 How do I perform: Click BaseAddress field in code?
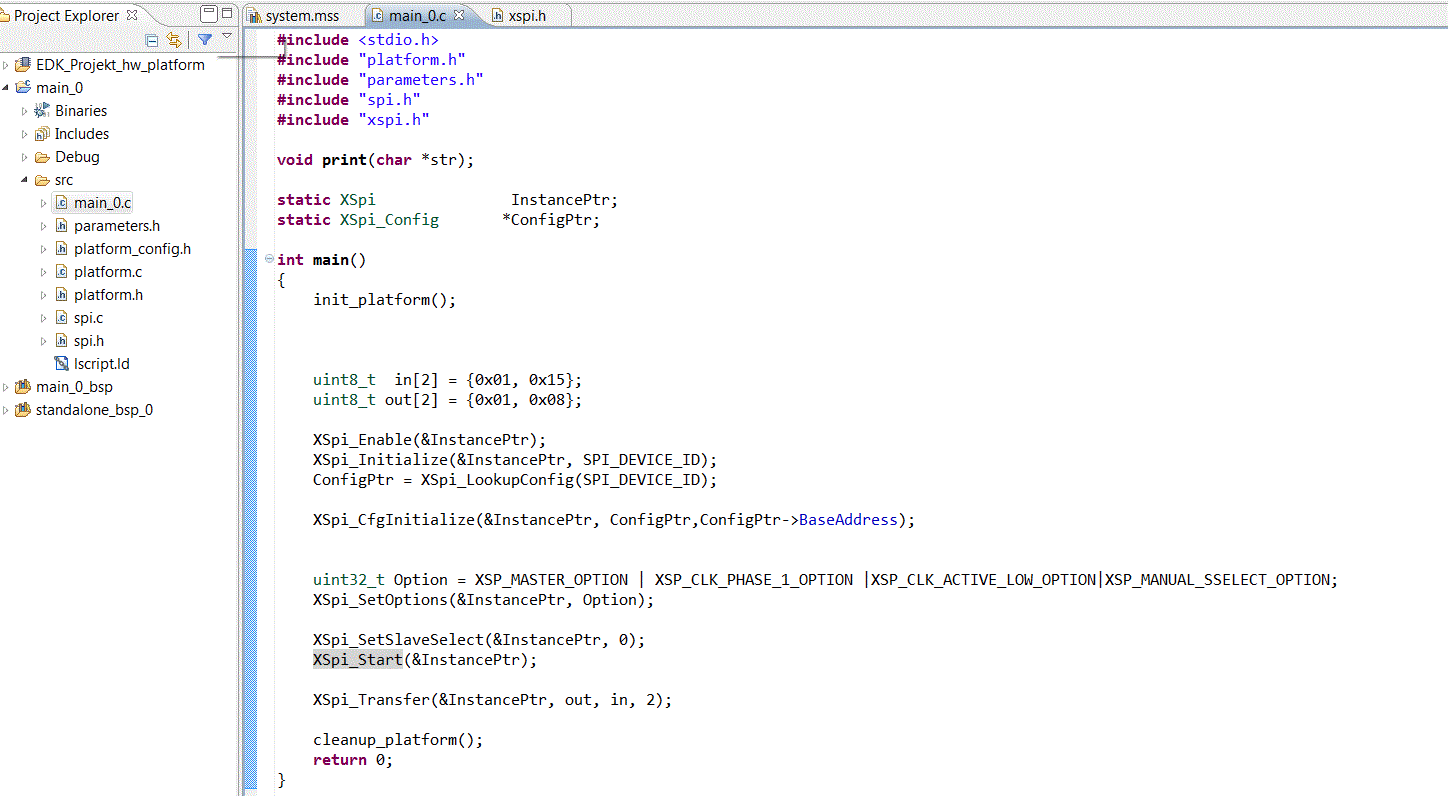[848, 520]
